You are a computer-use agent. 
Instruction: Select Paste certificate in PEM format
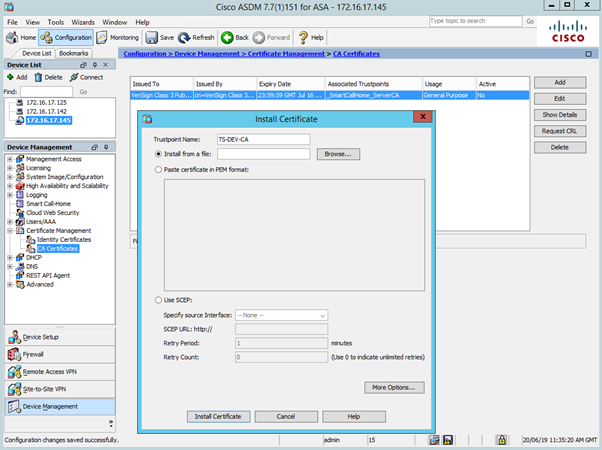click(159, 171)
